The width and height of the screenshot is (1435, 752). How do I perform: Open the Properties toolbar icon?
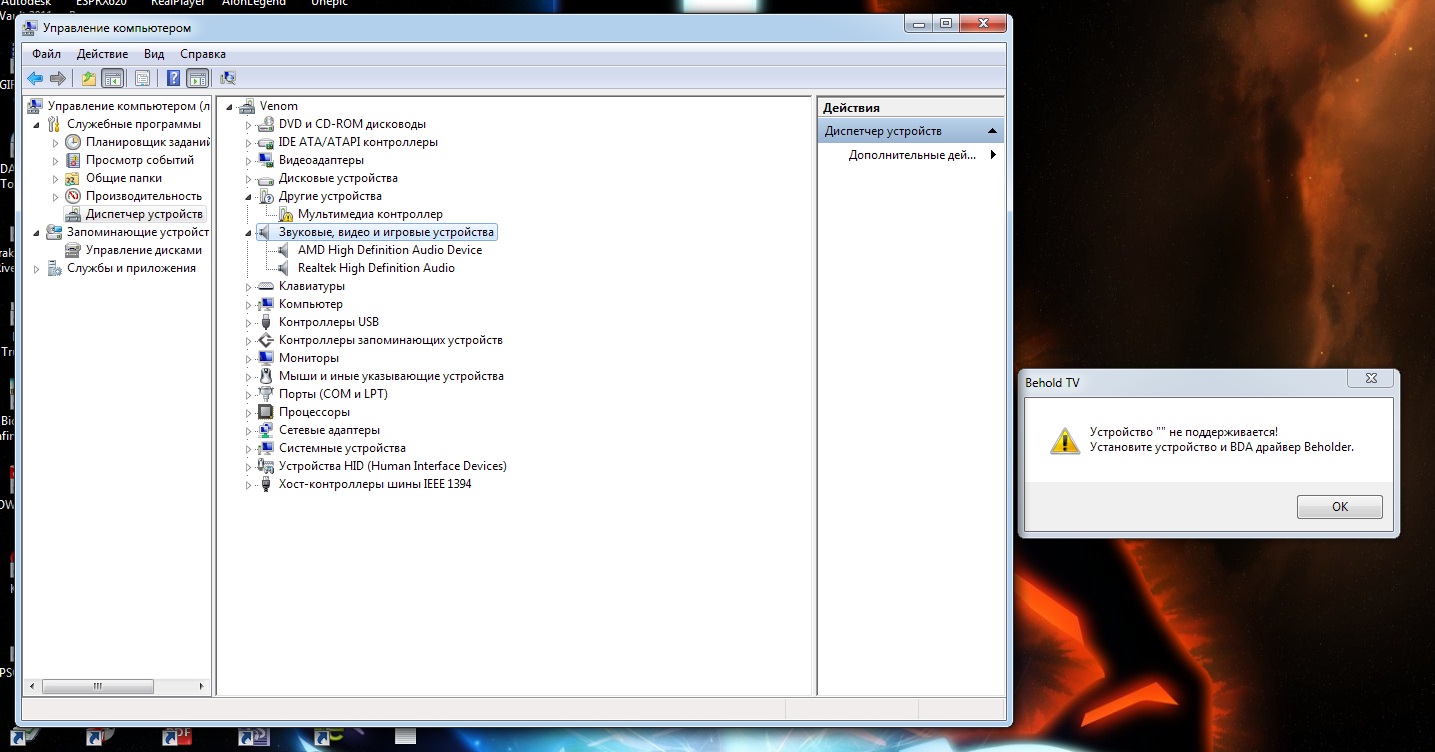click(x=142, y=78)
